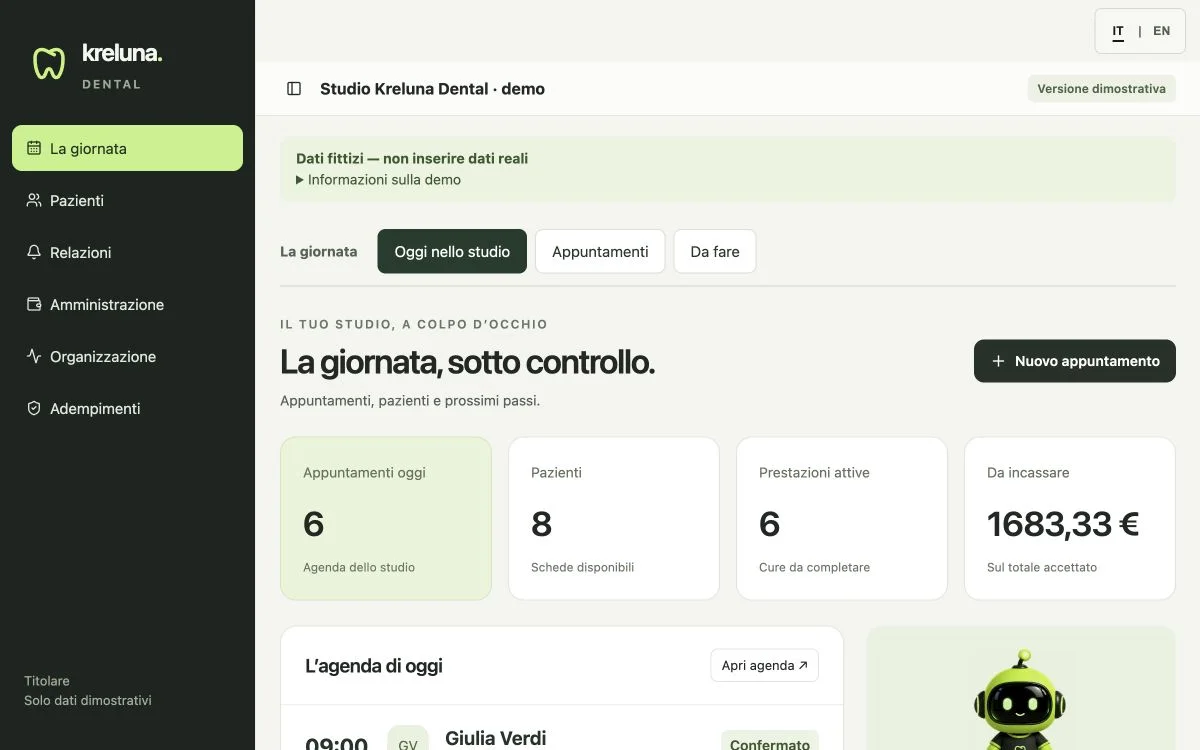1200x750 pixels.
Task: Open Amministrazione from the sidebar
Action: (x=127, y=304)
